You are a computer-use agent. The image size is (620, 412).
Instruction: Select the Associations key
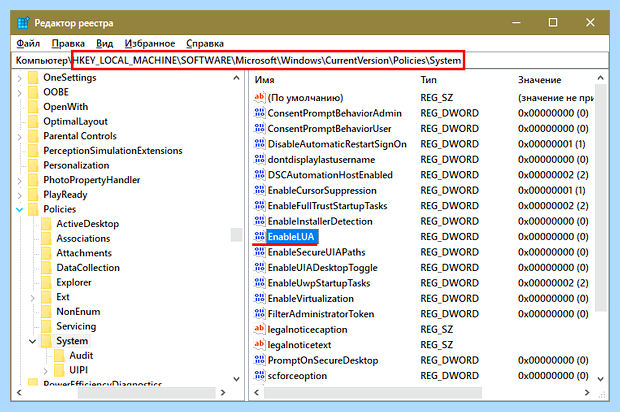tap(83, 238)
